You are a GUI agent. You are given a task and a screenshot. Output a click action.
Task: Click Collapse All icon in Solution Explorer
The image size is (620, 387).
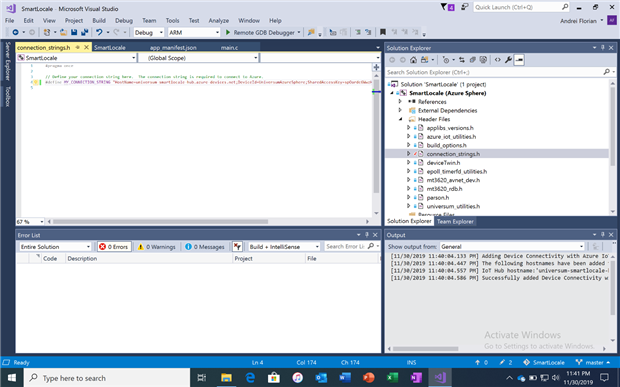(x=473, y=60)
